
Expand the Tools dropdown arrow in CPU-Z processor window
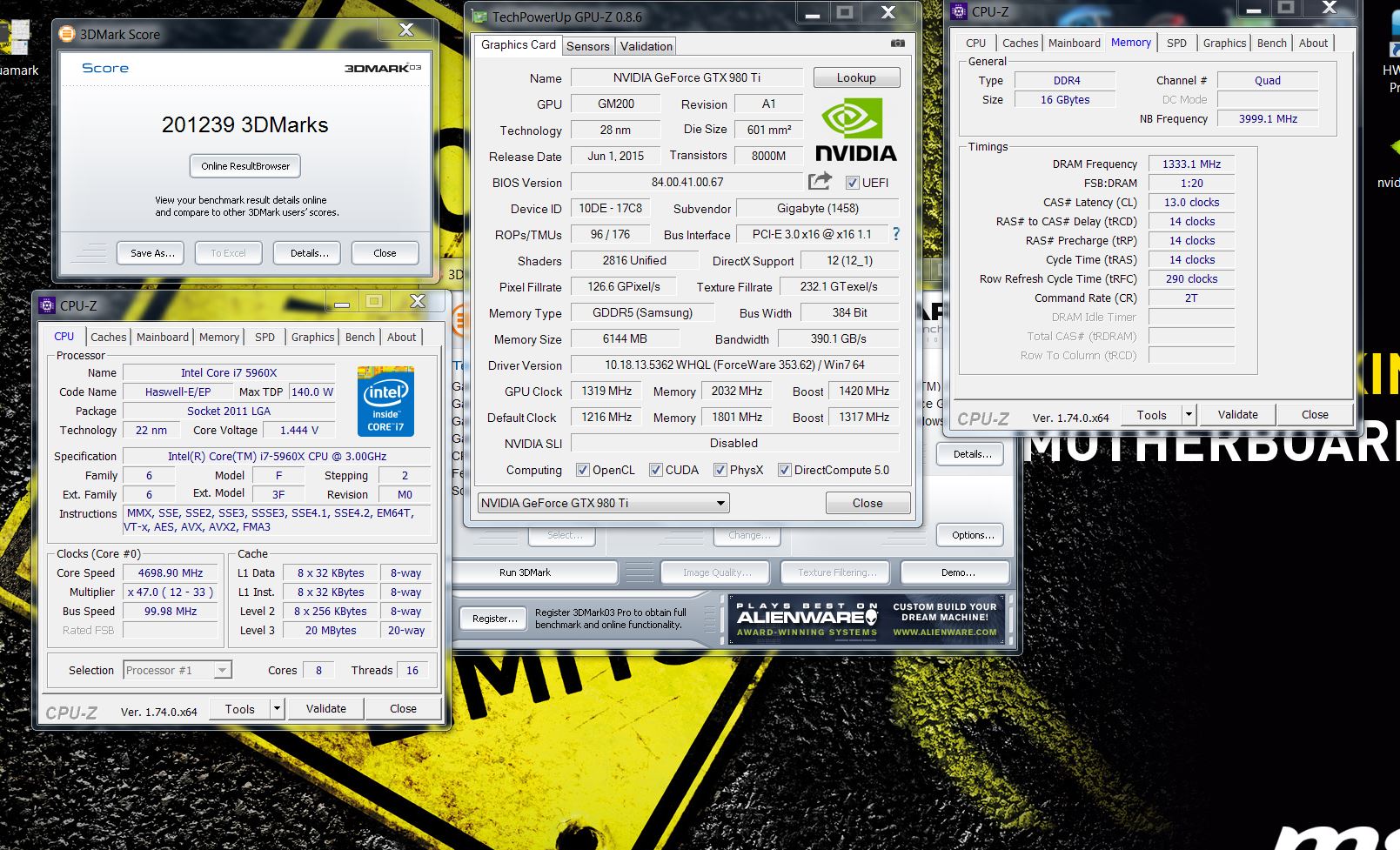coord(277,708)
